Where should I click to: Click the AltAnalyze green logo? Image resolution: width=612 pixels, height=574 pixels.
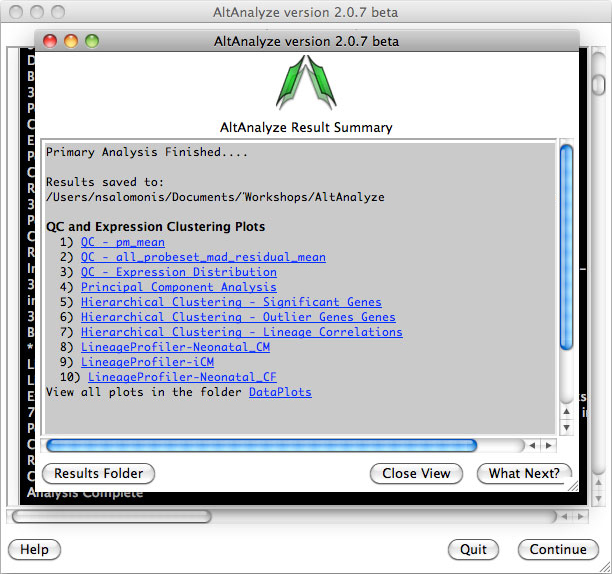[x=306, y=84]
